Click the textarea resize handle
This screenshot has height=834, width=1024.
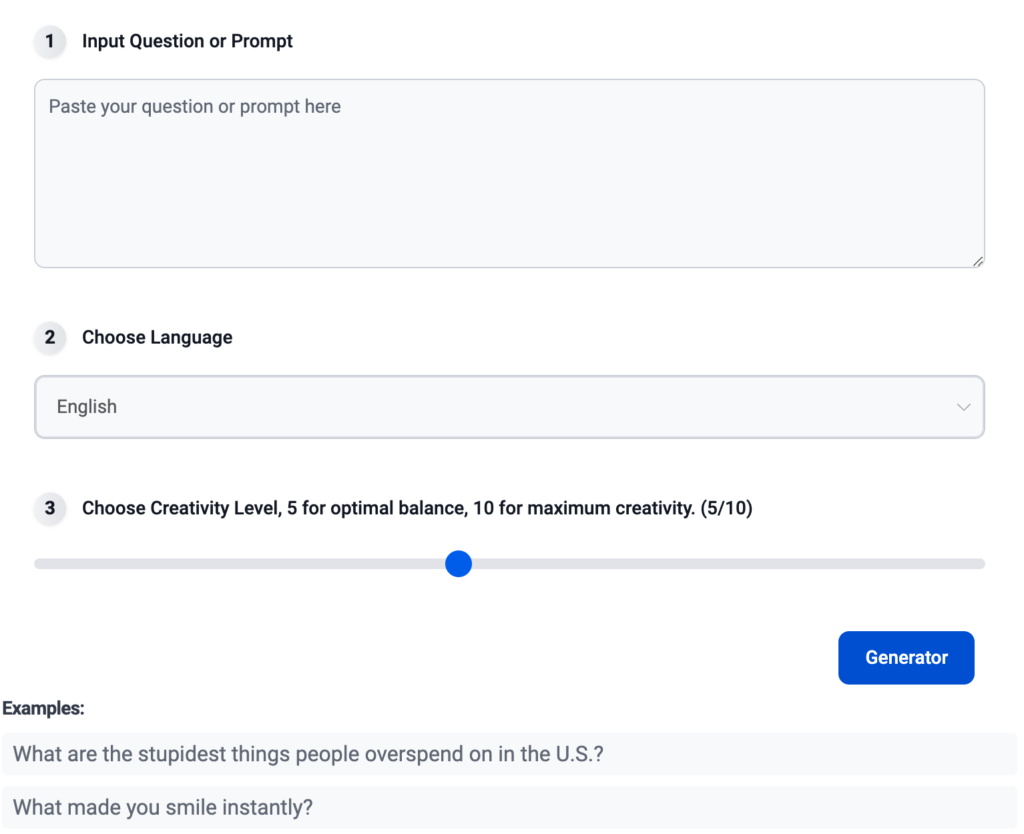point(975,260)
